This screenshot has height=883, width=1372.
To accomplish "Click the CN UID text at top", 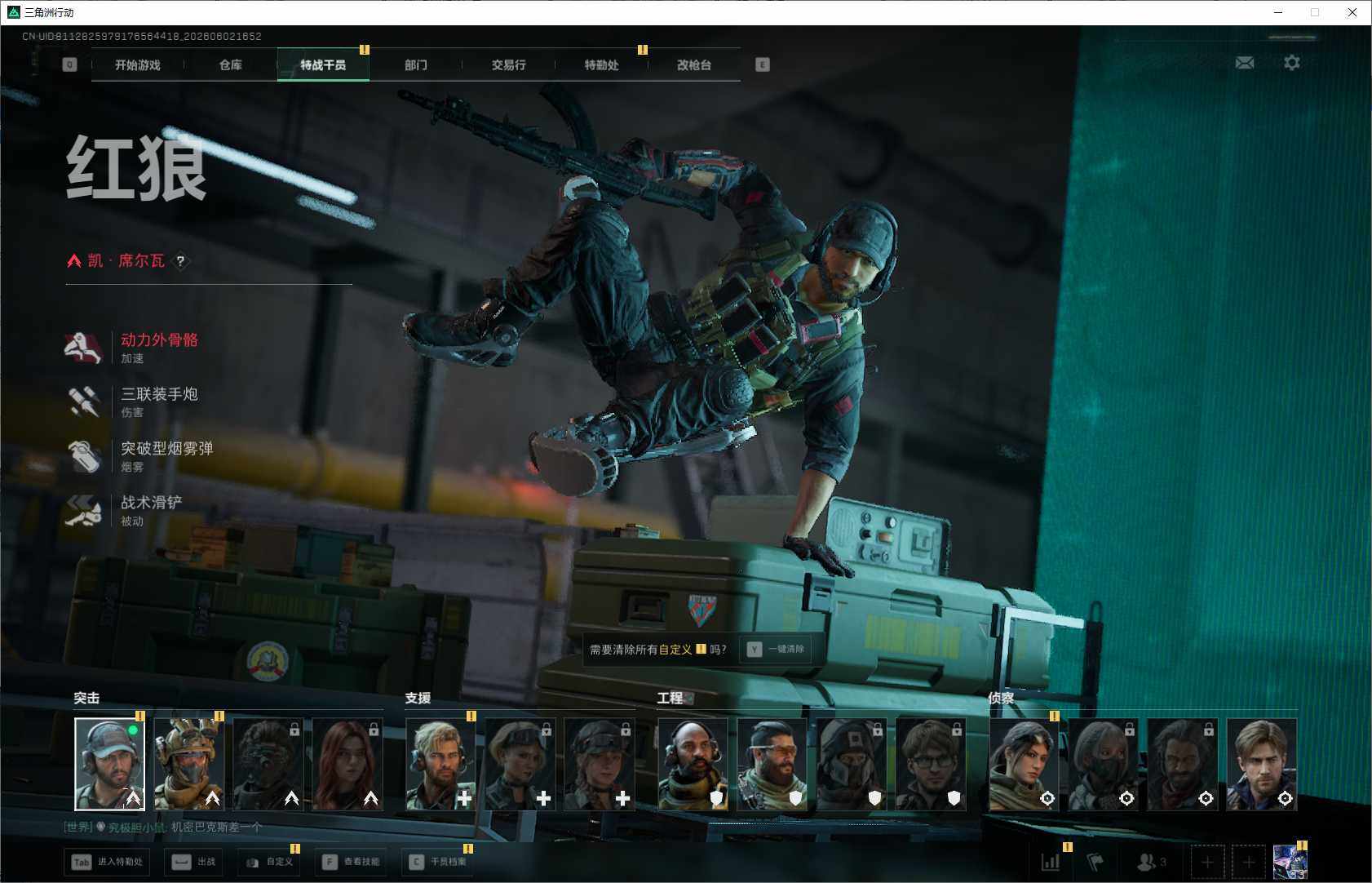I will tap(142, 36).
